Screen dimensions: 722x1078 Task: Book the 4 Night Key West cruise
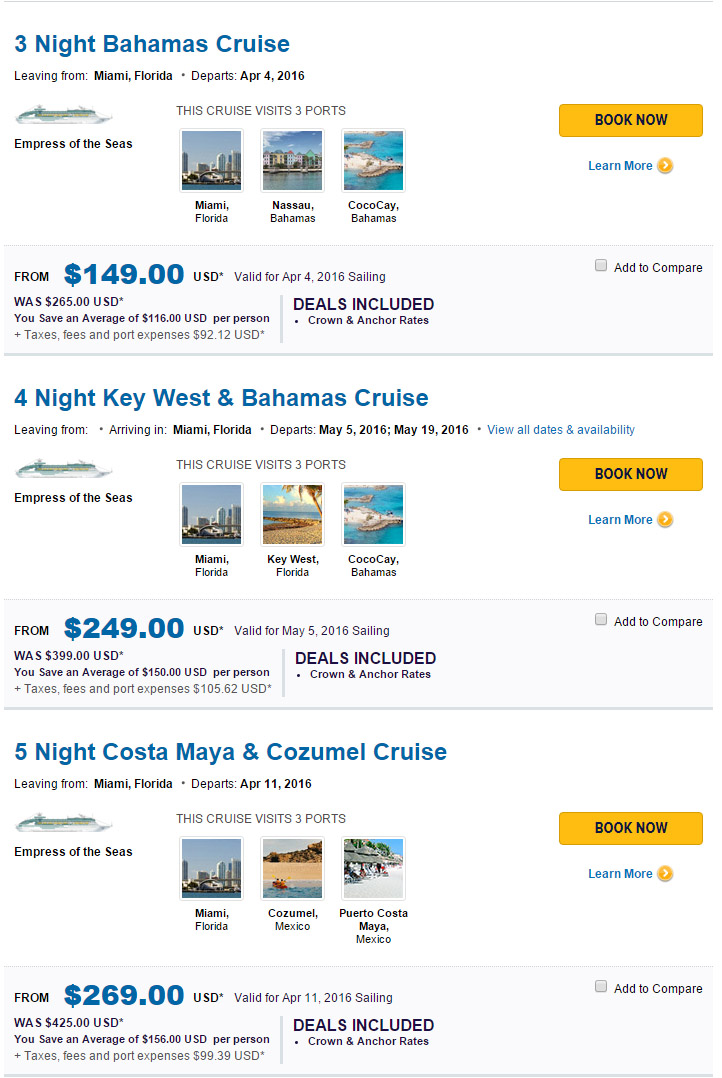click(630, 474)
